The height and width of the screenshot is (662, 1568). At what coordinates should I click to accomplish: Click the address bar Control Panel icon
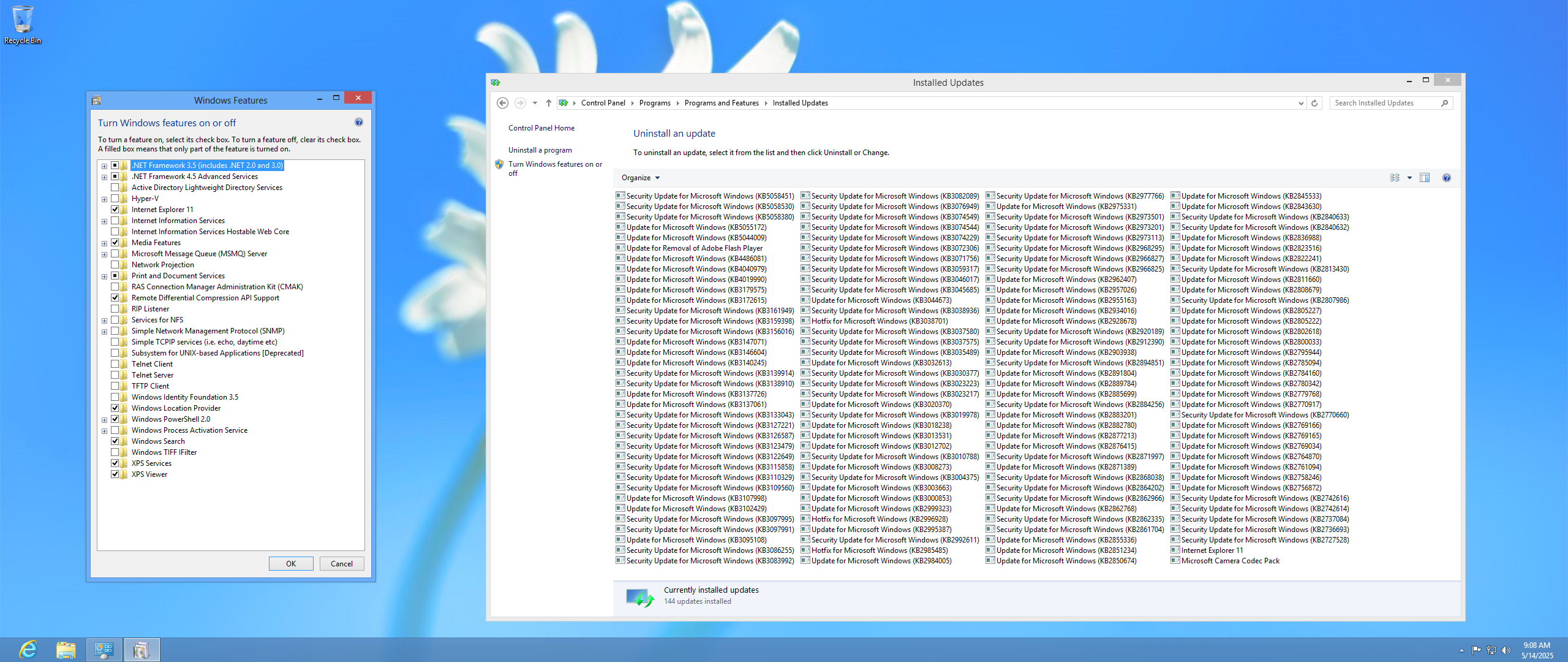pos(563,103)
